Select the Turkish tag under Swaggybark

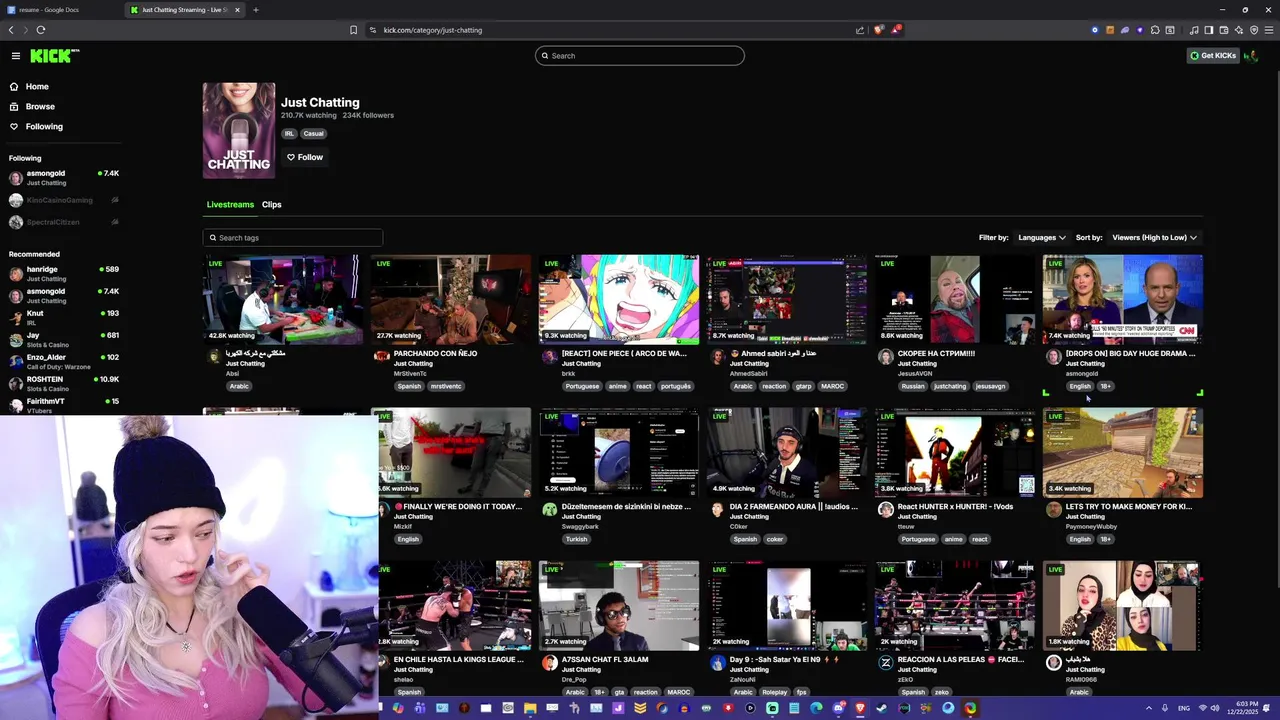coord(577,539)
